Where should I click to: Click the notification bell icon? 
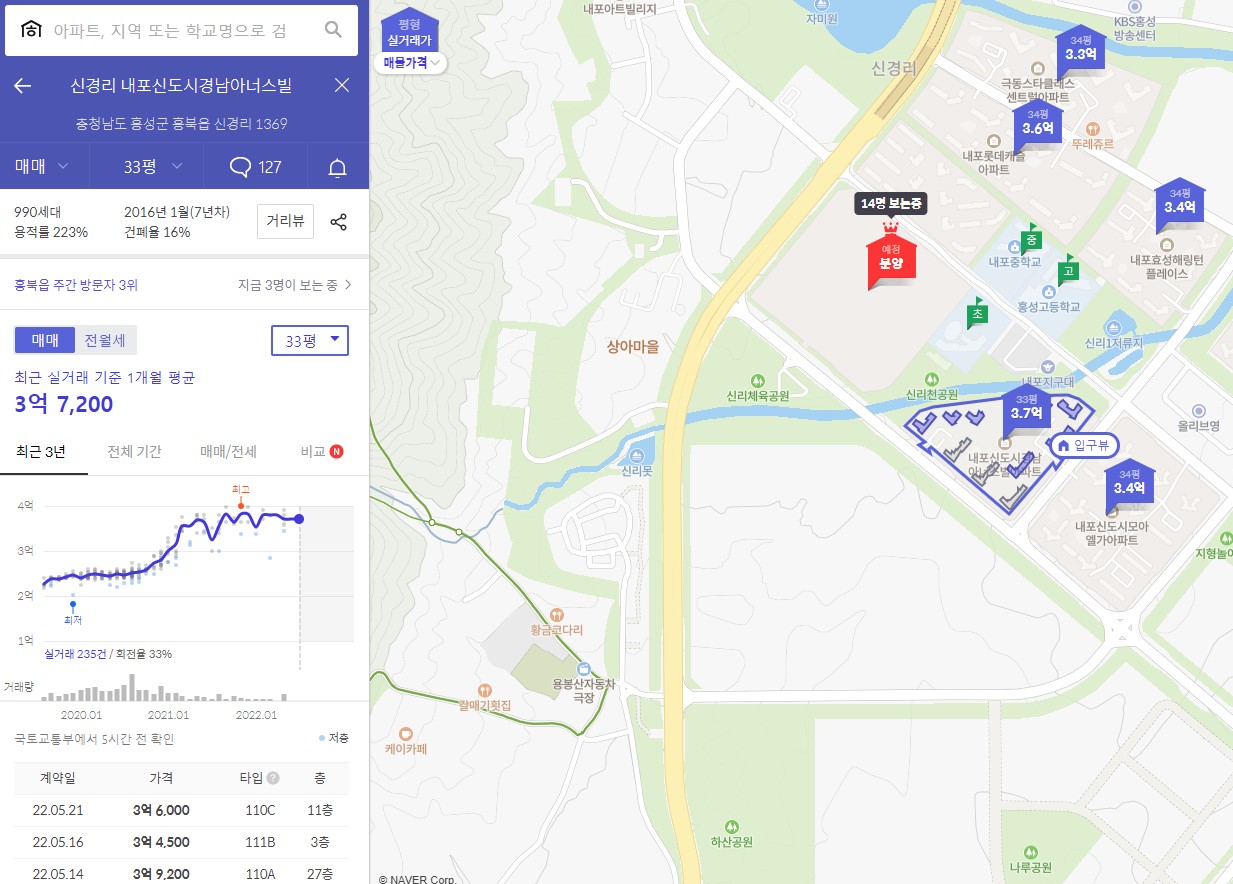tap(337, 167)
